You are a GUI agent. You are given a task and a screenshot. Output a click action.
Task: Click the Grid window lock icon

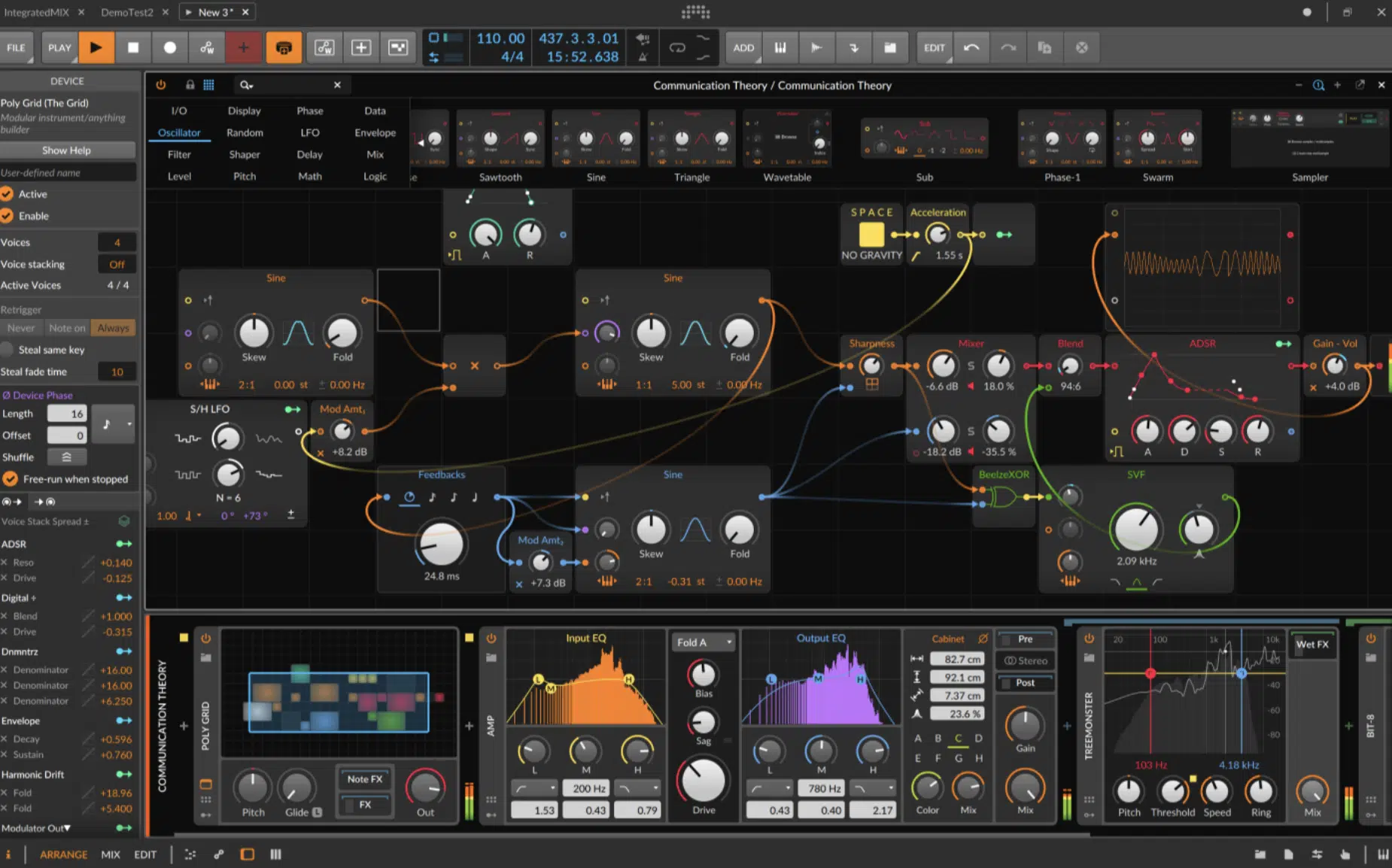coord(190,85)
